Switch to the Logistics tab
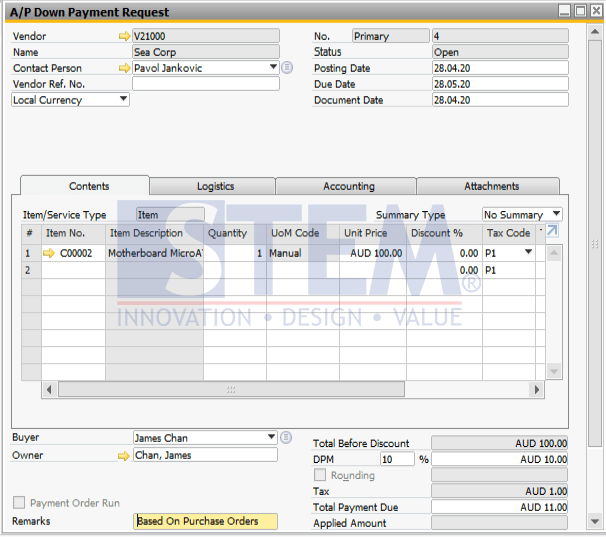The image size is (606, 537). 213,186
